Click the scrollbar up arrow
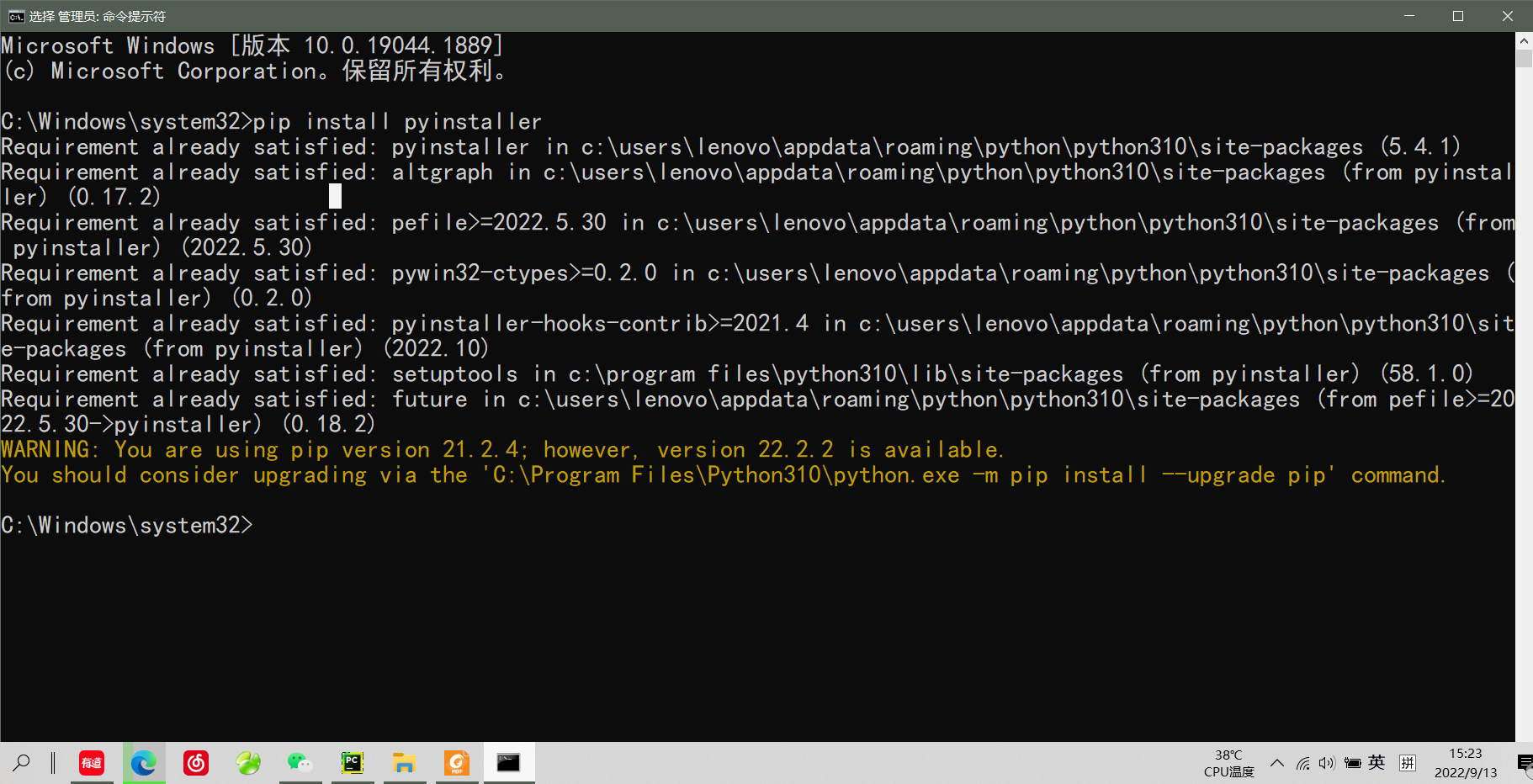This screenshot has width=1533, height=784. click(x=1524, y=40)
